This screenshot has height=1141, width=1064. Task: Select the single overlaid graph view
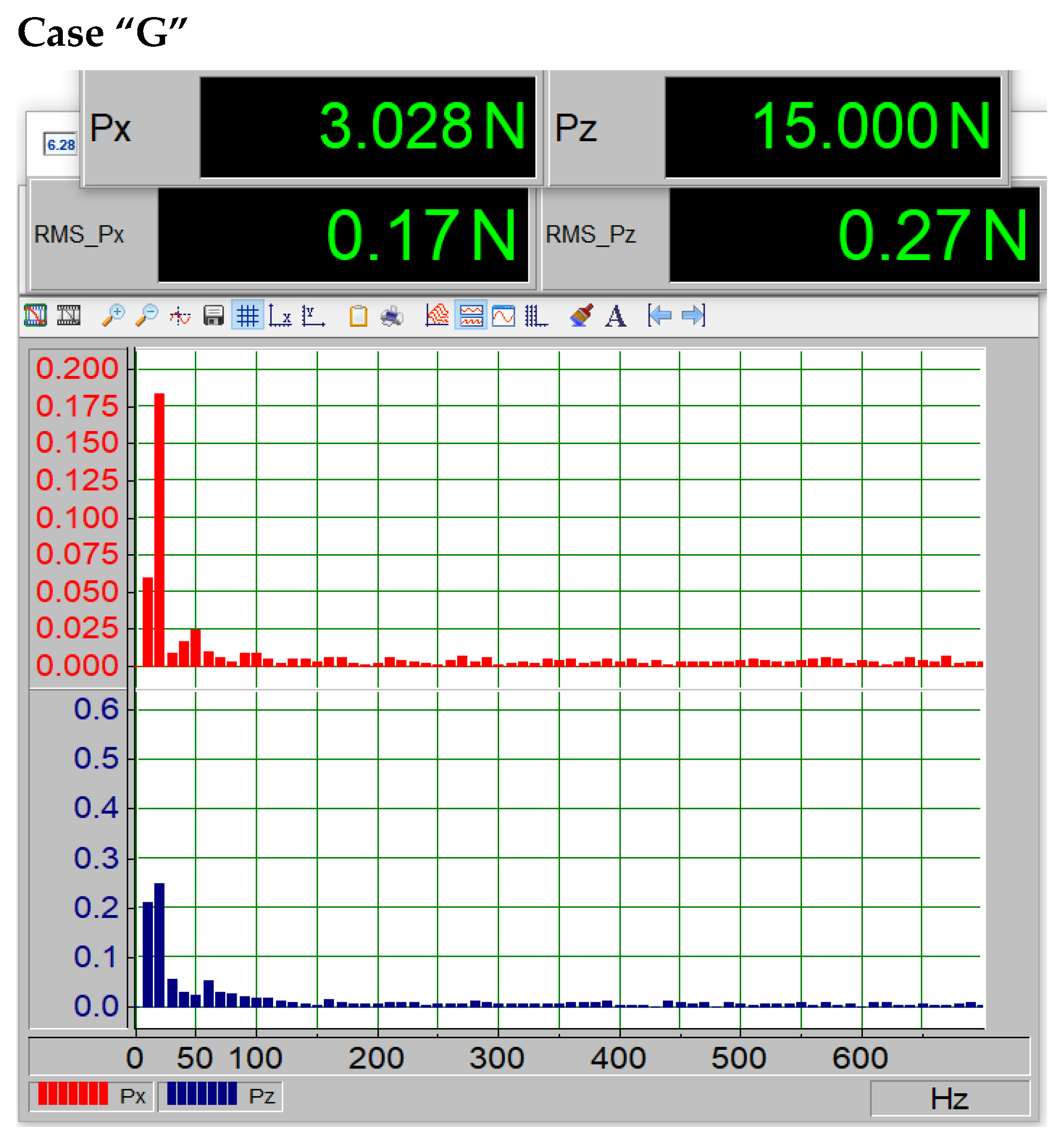(x=504, y=315)
